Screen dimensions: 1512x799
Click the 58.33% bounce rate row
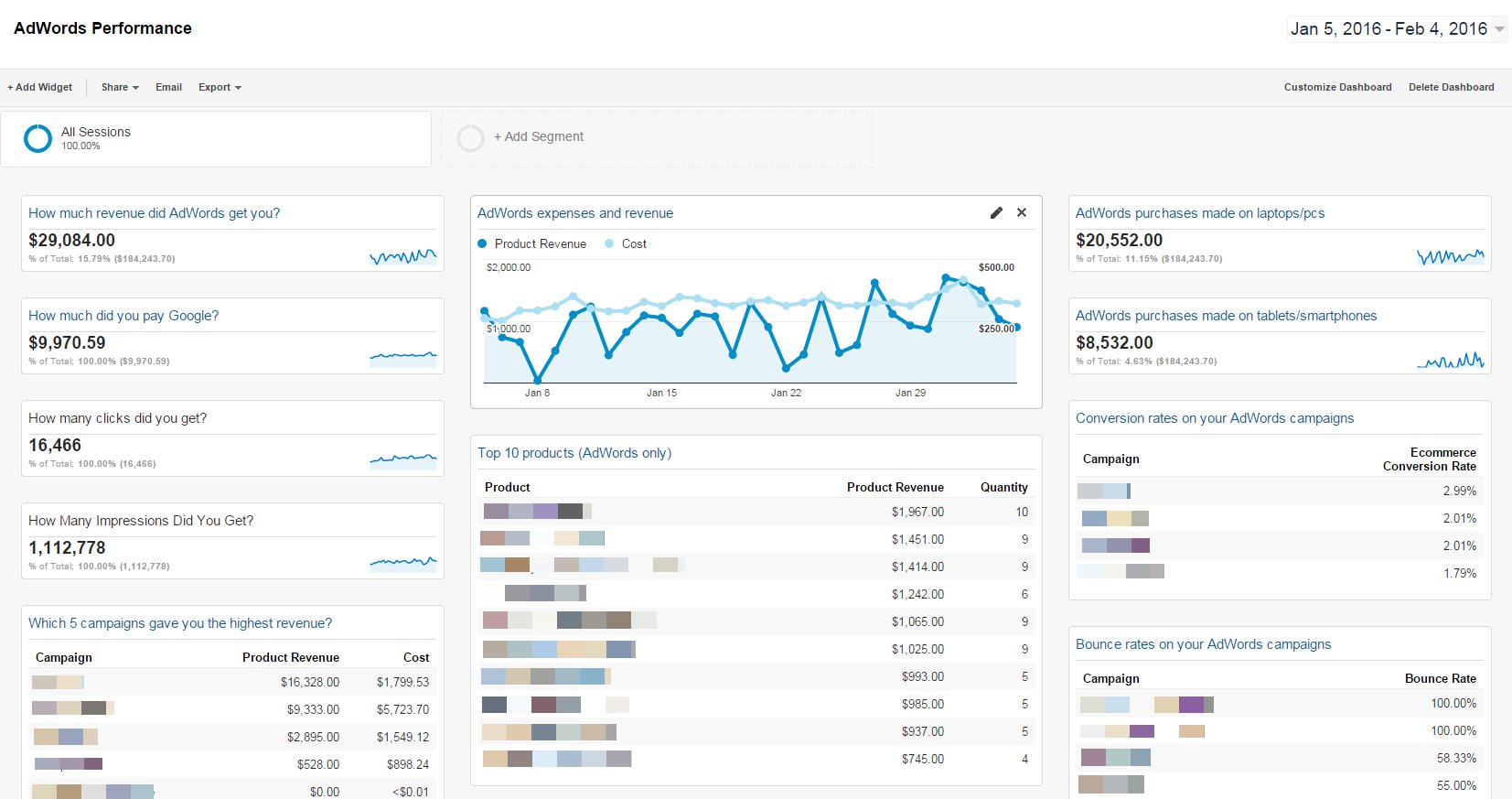tap(1280, 758)
